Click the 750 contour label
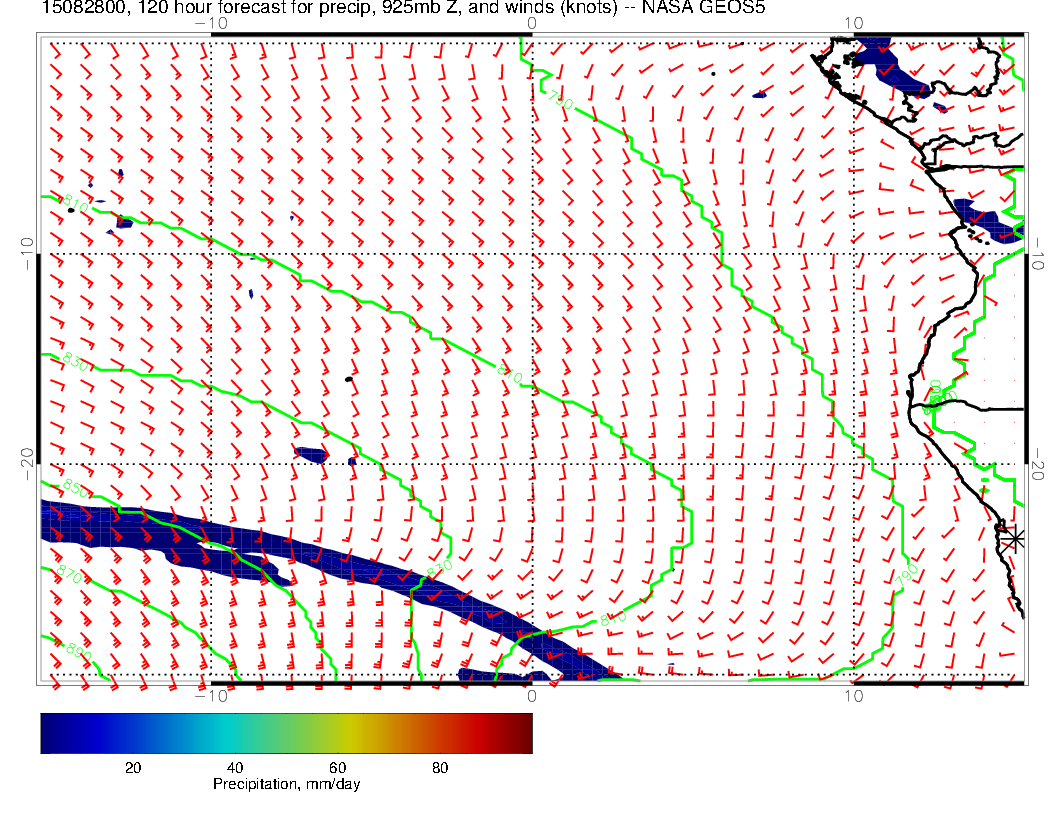1056x816 pixels. click(x=559, y=101)
